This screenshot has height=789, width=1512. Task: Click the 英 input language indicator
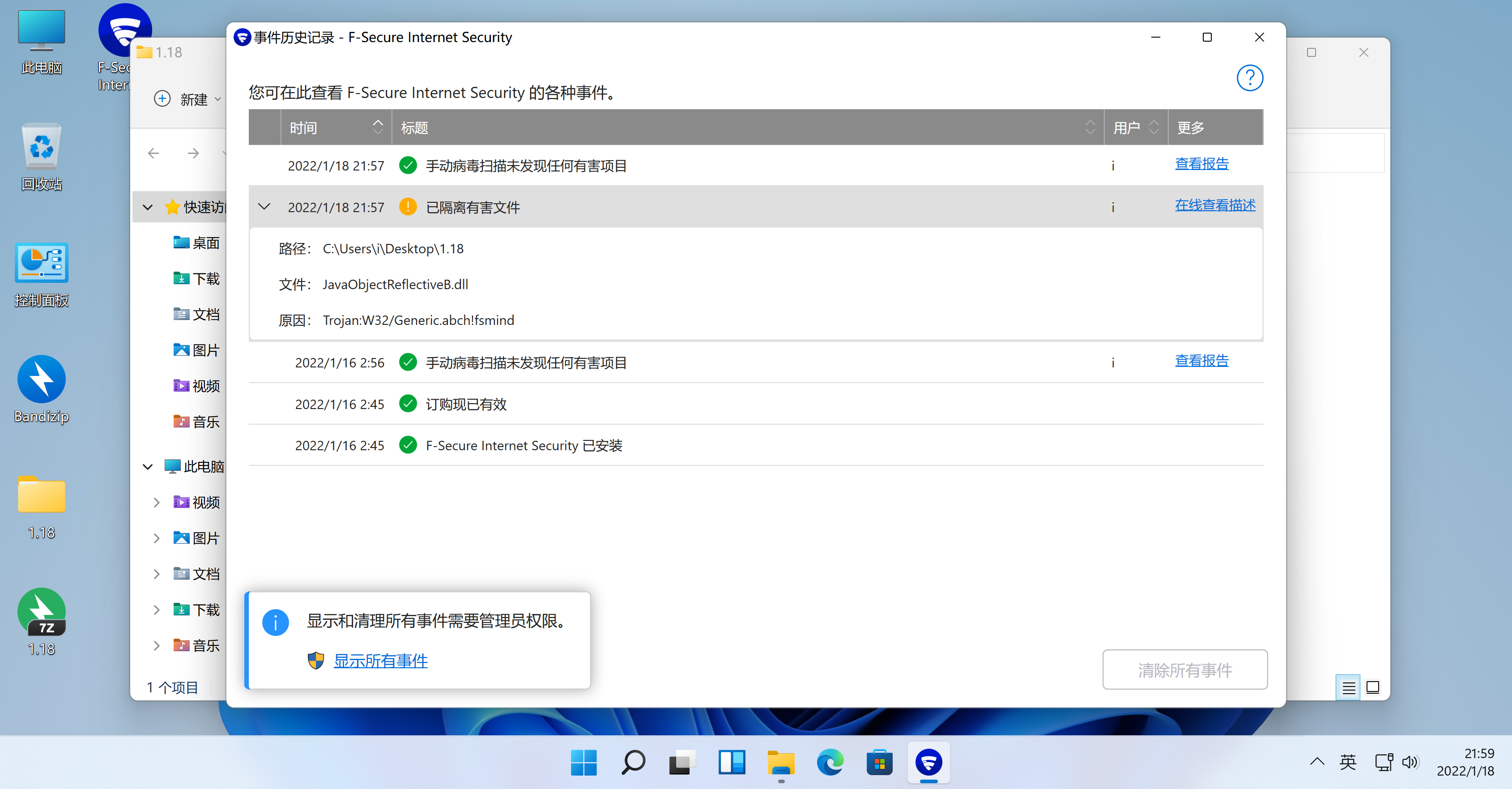click(1348, 762)
